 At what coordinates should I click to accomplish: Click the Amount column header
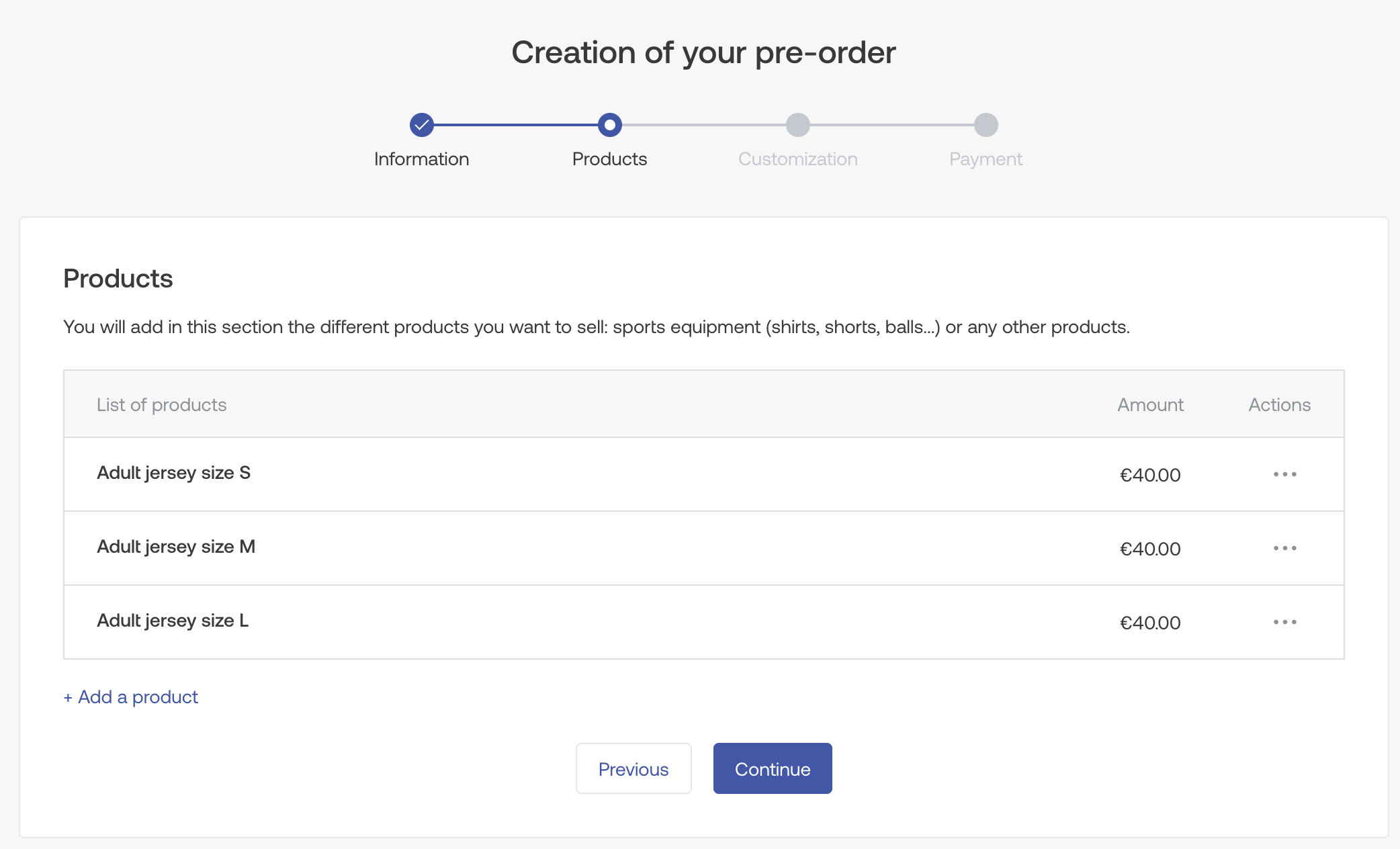point(1150,405)
